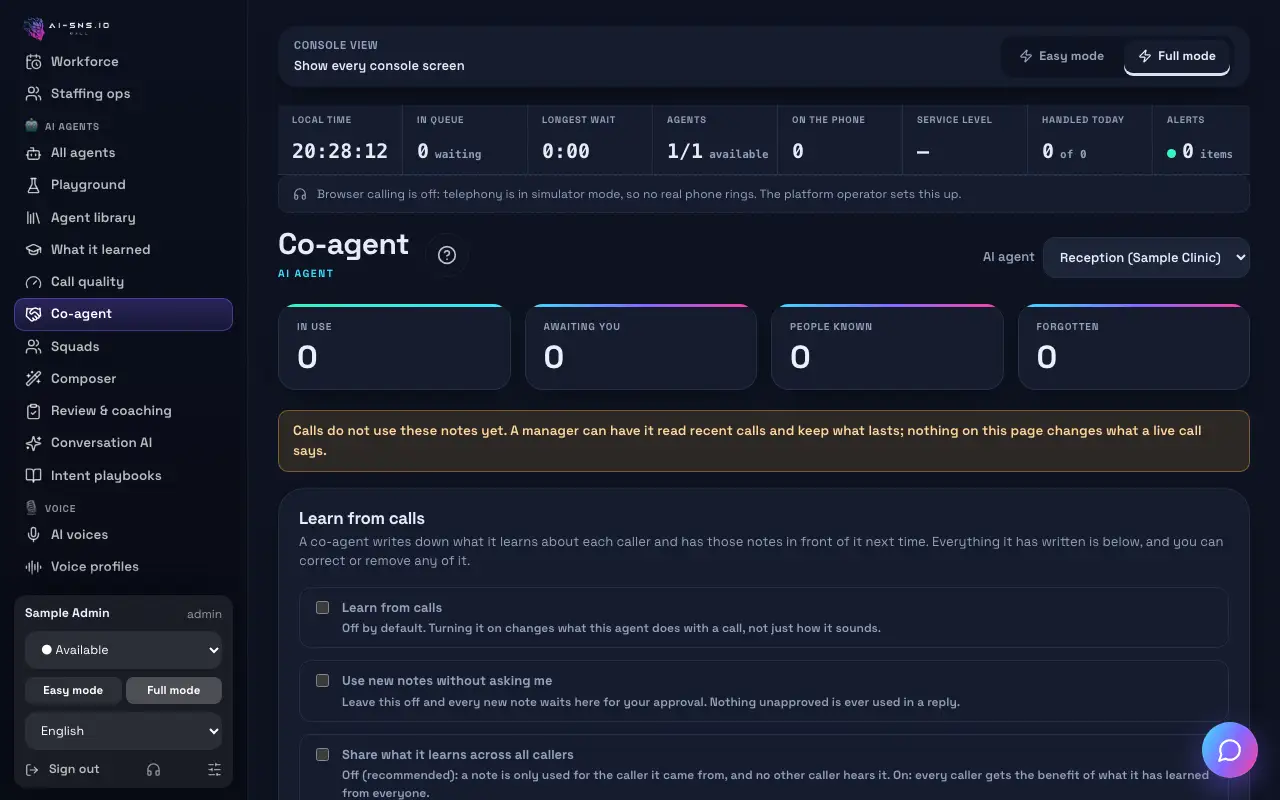Click the In use stat card
The width and height of the screenshot is (1280, 800).
point(394,347)
